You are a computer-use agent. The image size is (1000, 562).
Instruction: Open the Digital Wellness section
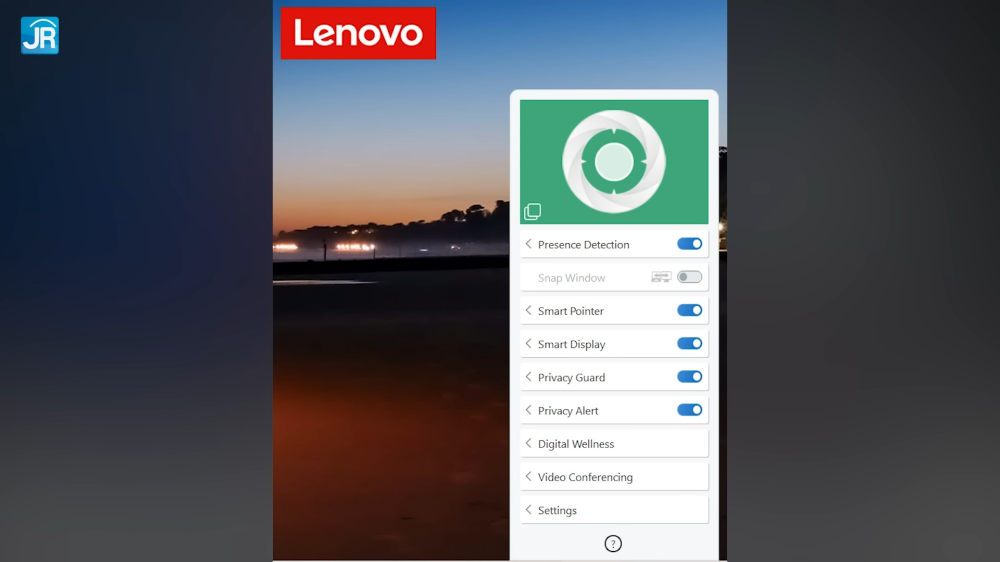click(x=614, y=443)
